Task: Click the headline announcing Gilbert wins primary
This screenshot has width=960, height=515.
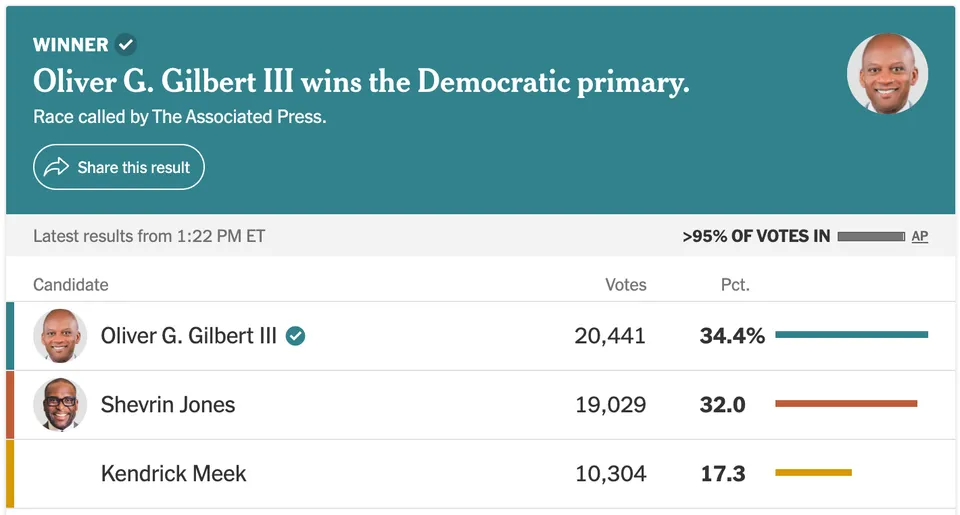Action: tap(361, 81)
